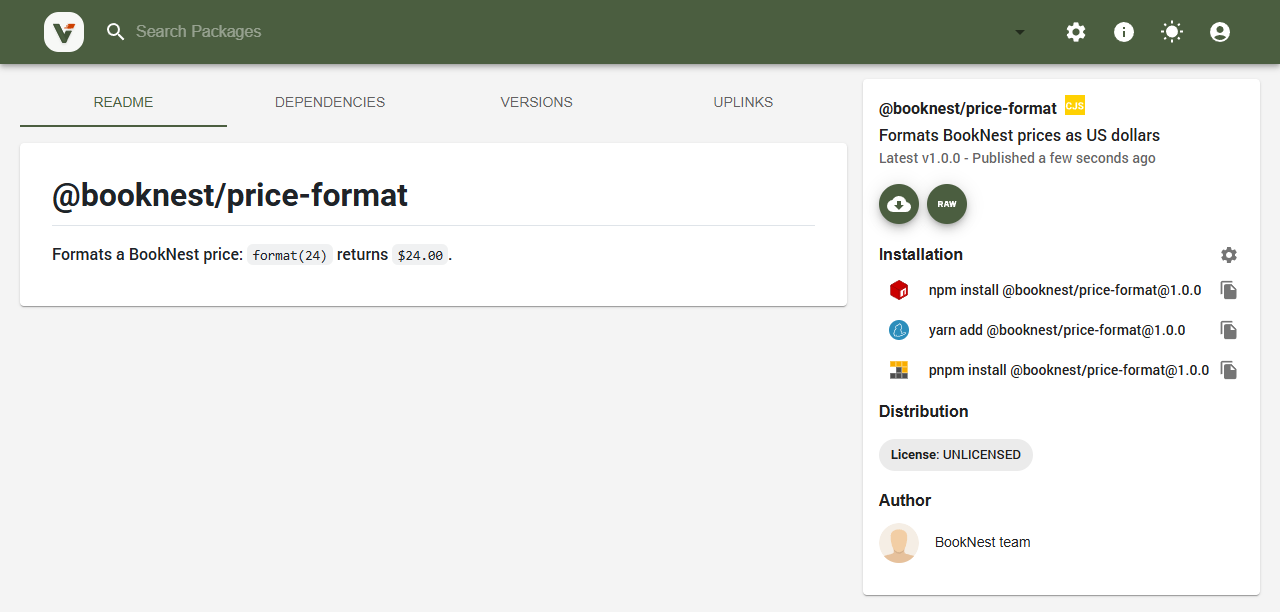The image size is (1280, 612).
Task: Open the info icon in header
Action: point(1124,32)
